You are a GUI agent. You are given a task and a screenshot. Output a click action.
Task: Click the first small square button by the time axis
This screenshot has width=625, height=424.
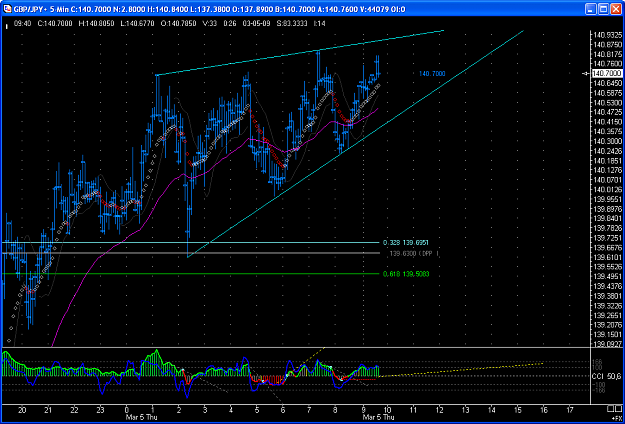click(x=610, y=408)
